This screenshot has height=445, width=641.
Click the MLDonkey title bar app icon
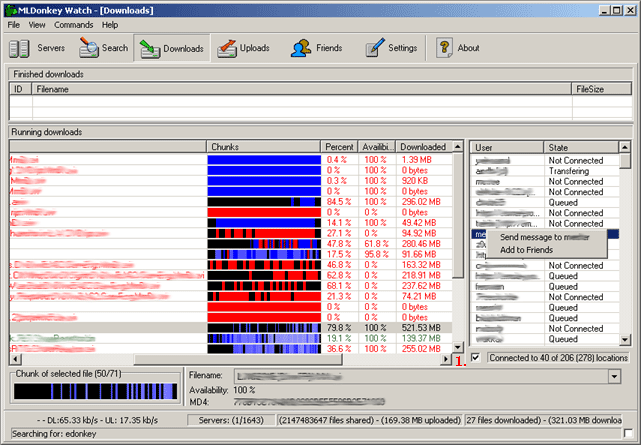click(x=10, y=8)
